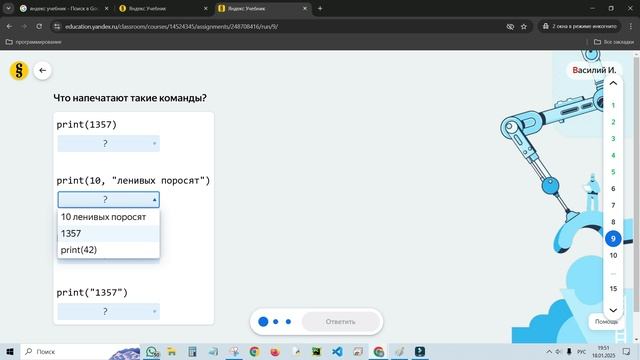Open the Windows Start menu
This screenshot has width=640, height=360.
pos(10,351)
